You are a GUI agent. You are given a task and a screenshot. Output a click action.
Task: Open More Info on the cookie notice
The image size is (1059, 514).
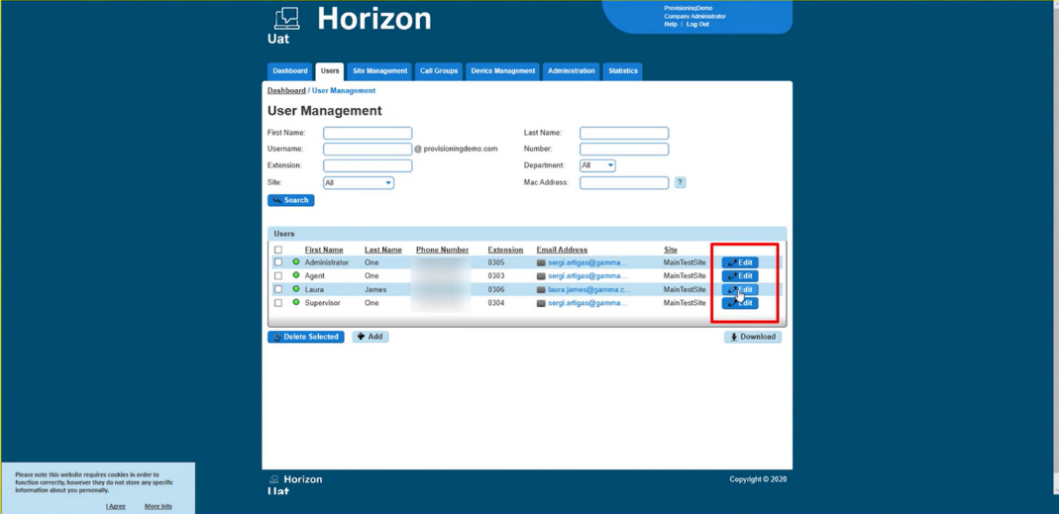(x=158, y=506)
